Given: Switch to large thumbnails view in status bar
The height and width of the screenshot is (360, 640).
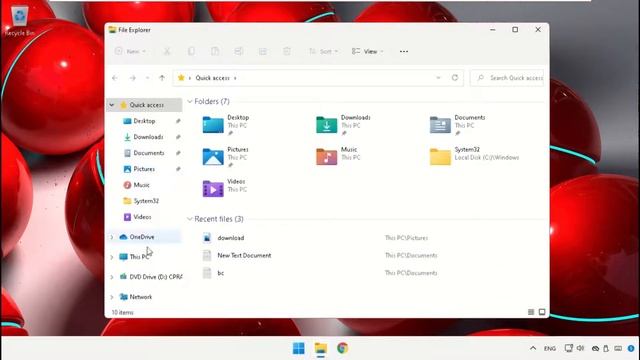Looking at the screenshot, I should coord(542,312).
